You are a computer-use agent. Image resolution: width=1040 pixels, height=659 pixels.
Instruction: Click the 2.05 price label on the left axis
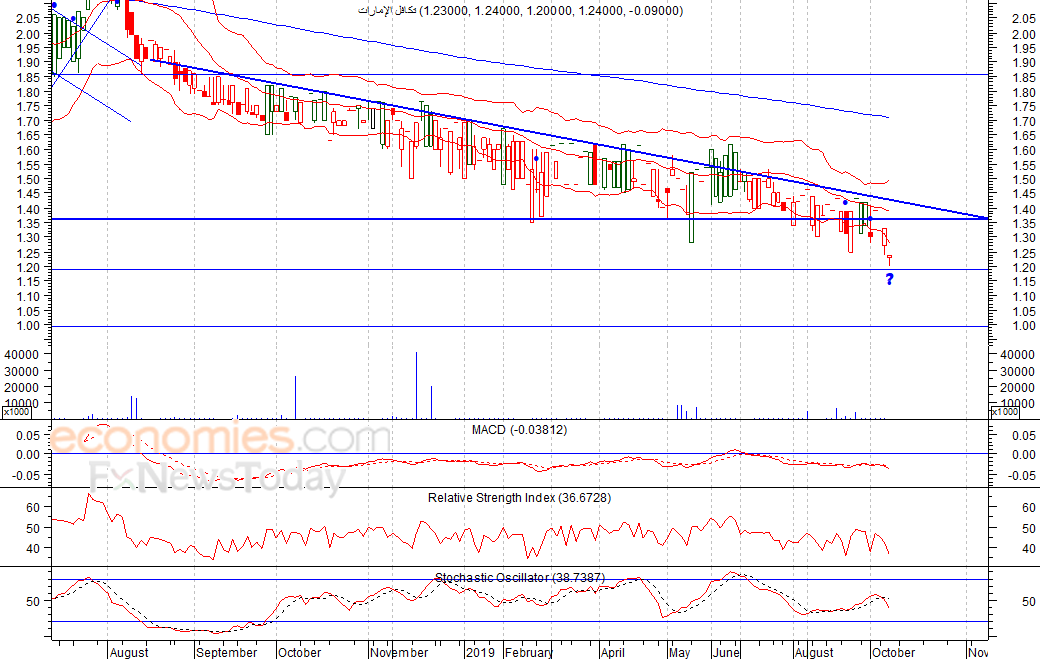click(28, 19)
